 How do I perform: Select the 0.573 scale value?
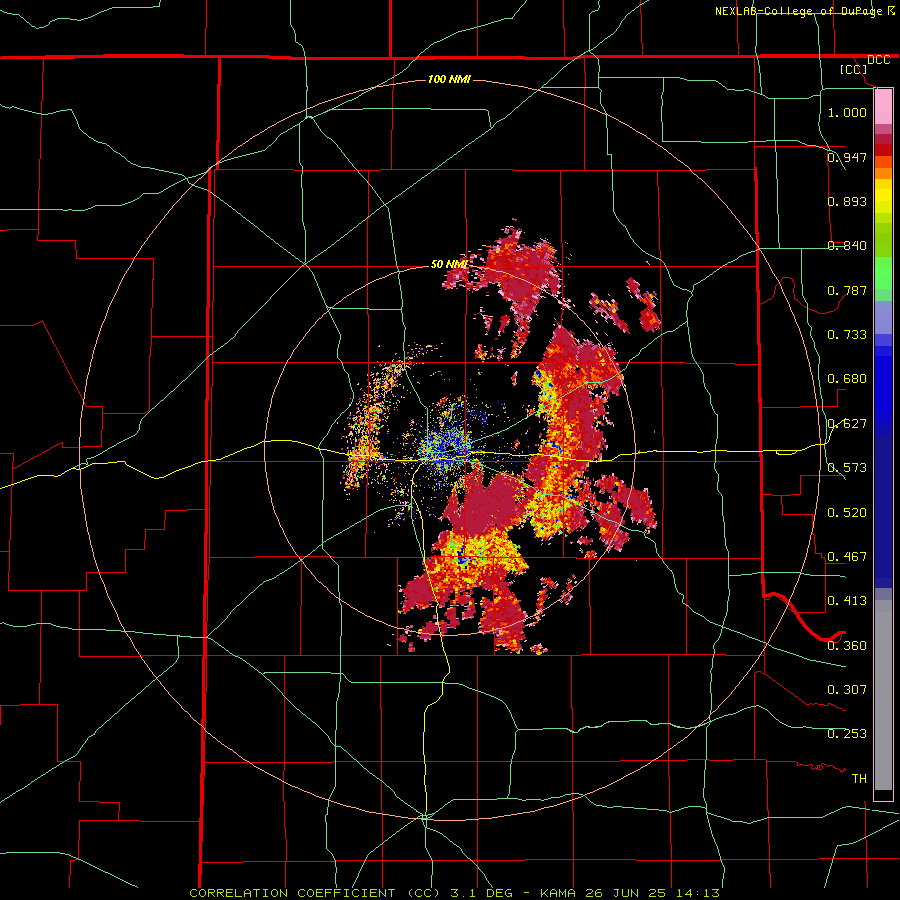[847, 467]
